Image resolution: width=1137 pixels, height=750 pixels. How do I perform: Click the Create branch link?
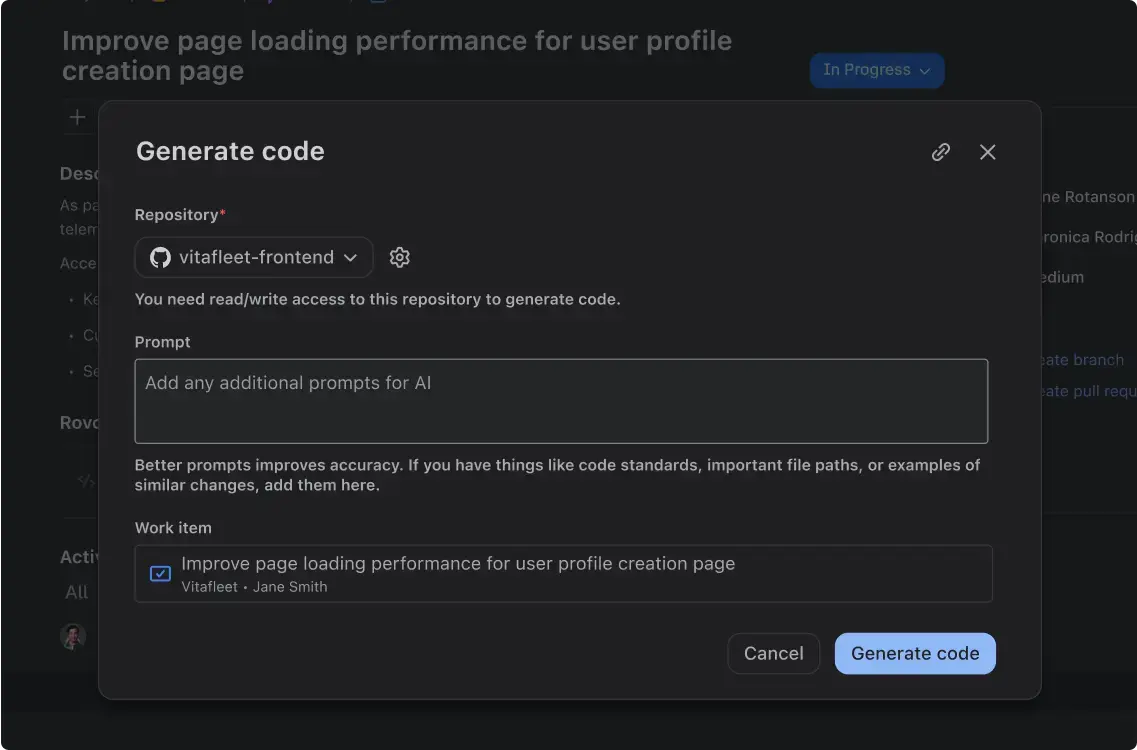click(x=1082, y=360)
